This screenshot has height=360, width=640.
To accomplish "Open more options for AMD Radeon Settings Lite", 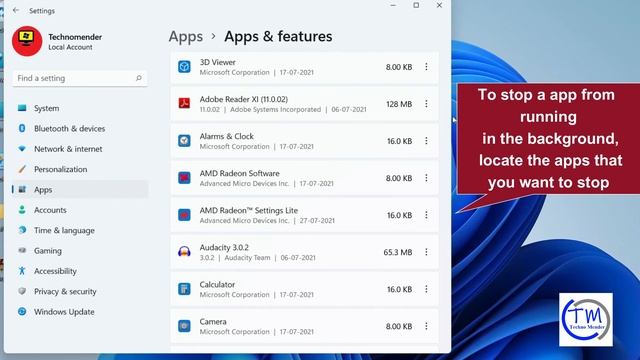I will [x=426, y=215].
